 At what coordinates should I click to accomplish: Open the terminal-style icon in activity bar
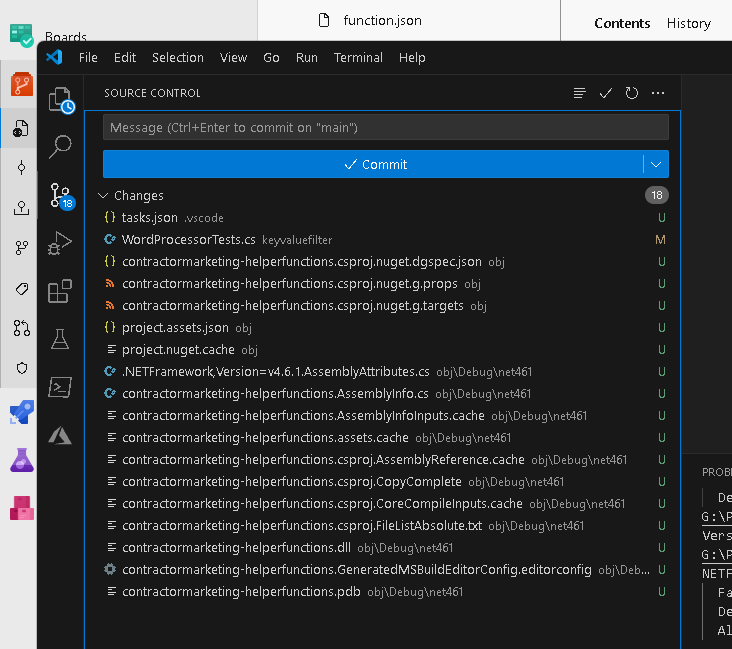tap(60, 387)
